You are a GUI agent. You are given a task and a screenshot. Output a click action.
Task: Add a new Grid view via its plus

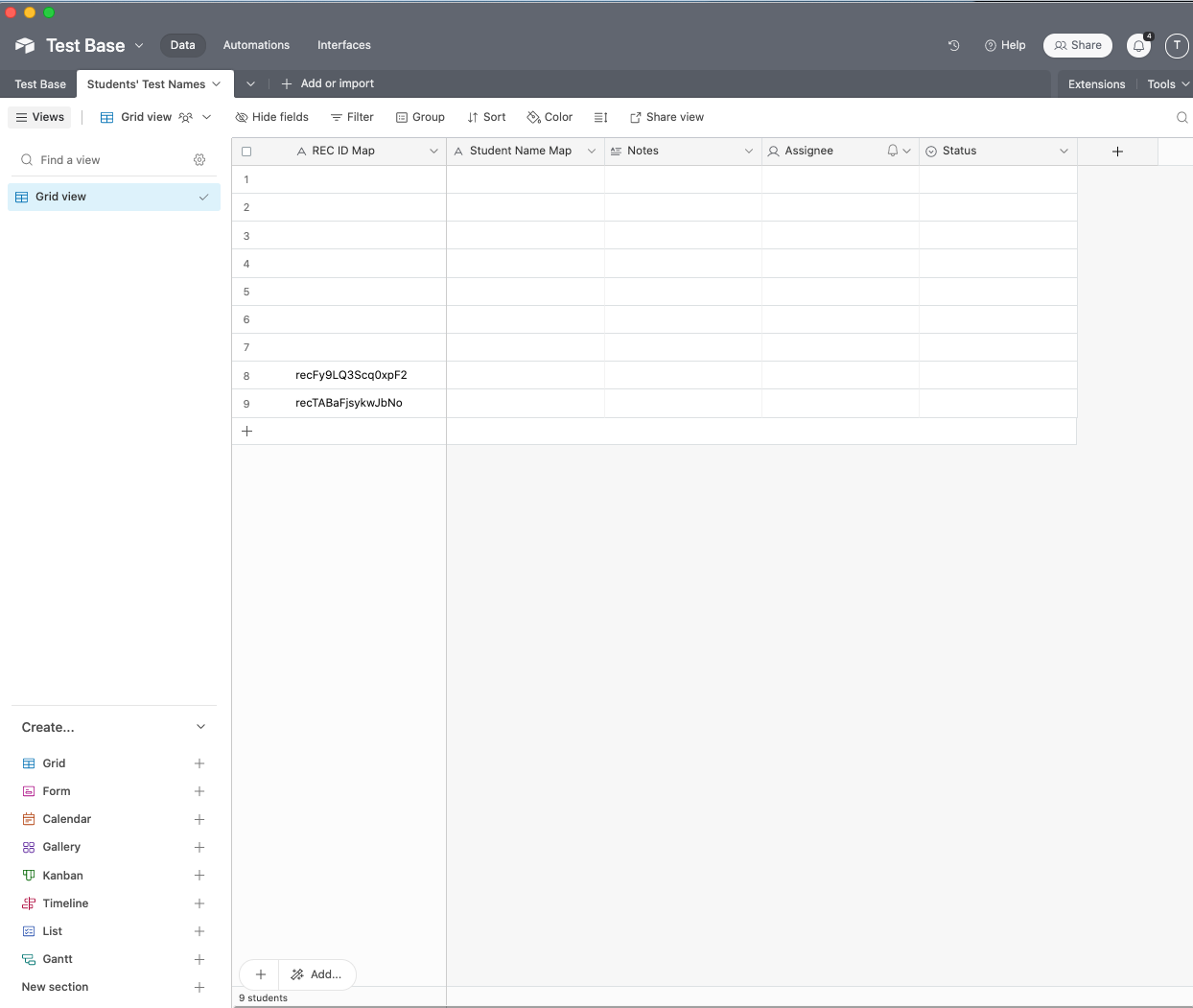coord(199,763)
